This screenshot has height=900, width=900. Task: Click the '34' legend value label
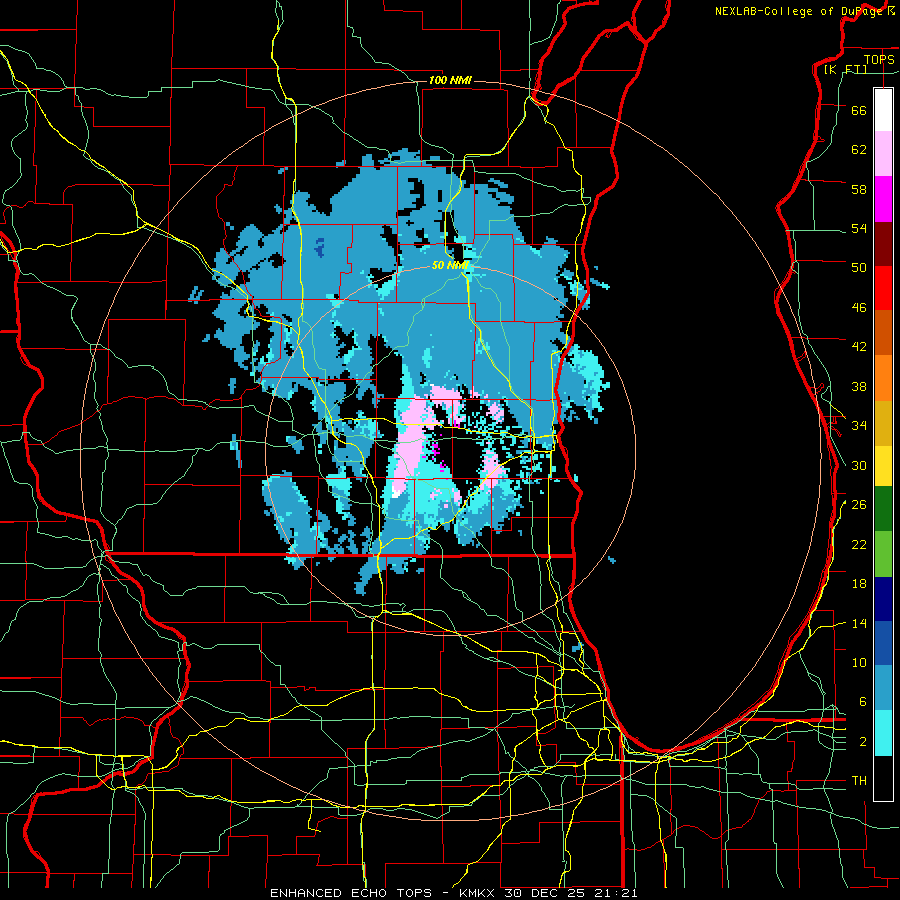(859, 425)
